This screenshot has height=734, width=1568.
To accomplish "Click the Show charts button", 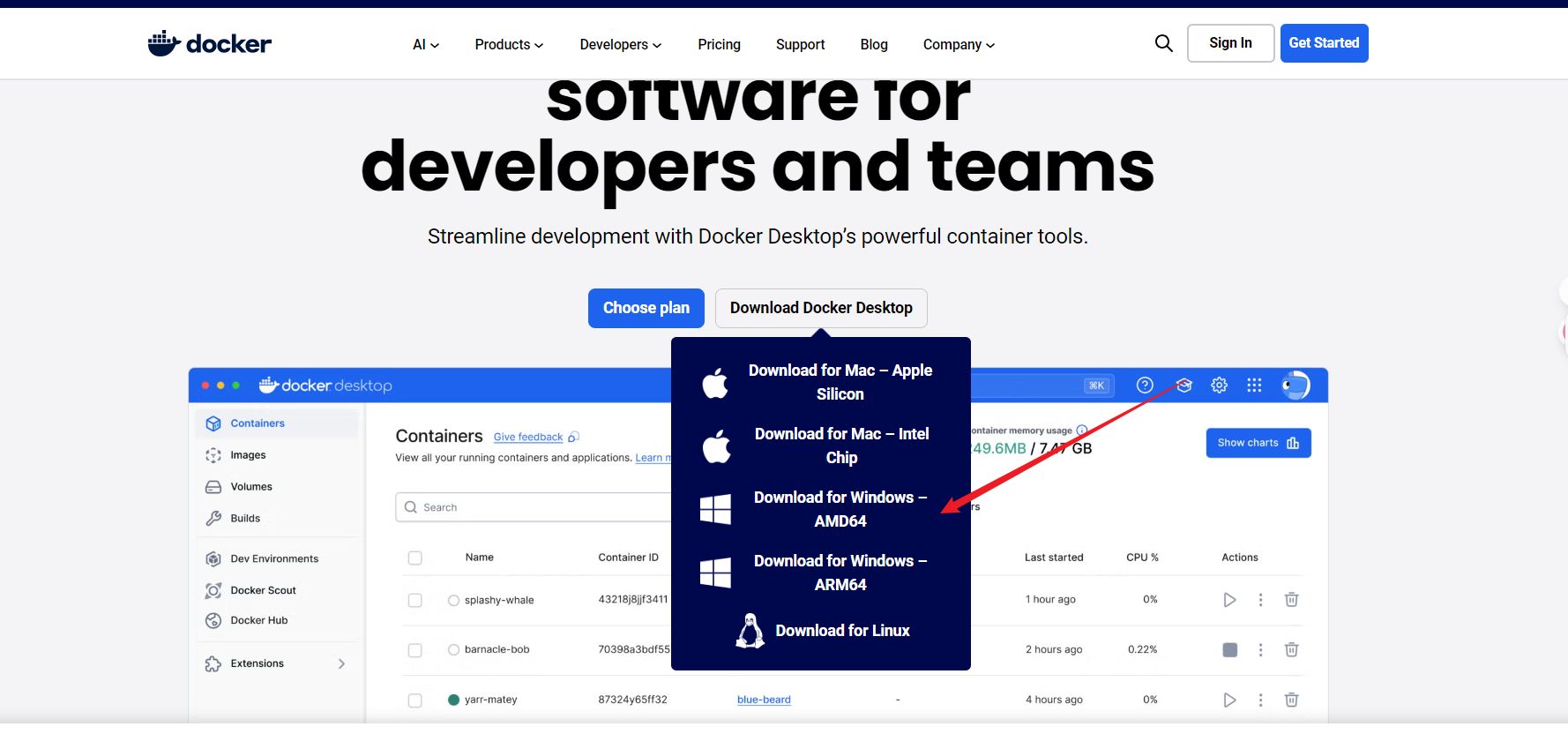I will click(x=1258, y=443).
